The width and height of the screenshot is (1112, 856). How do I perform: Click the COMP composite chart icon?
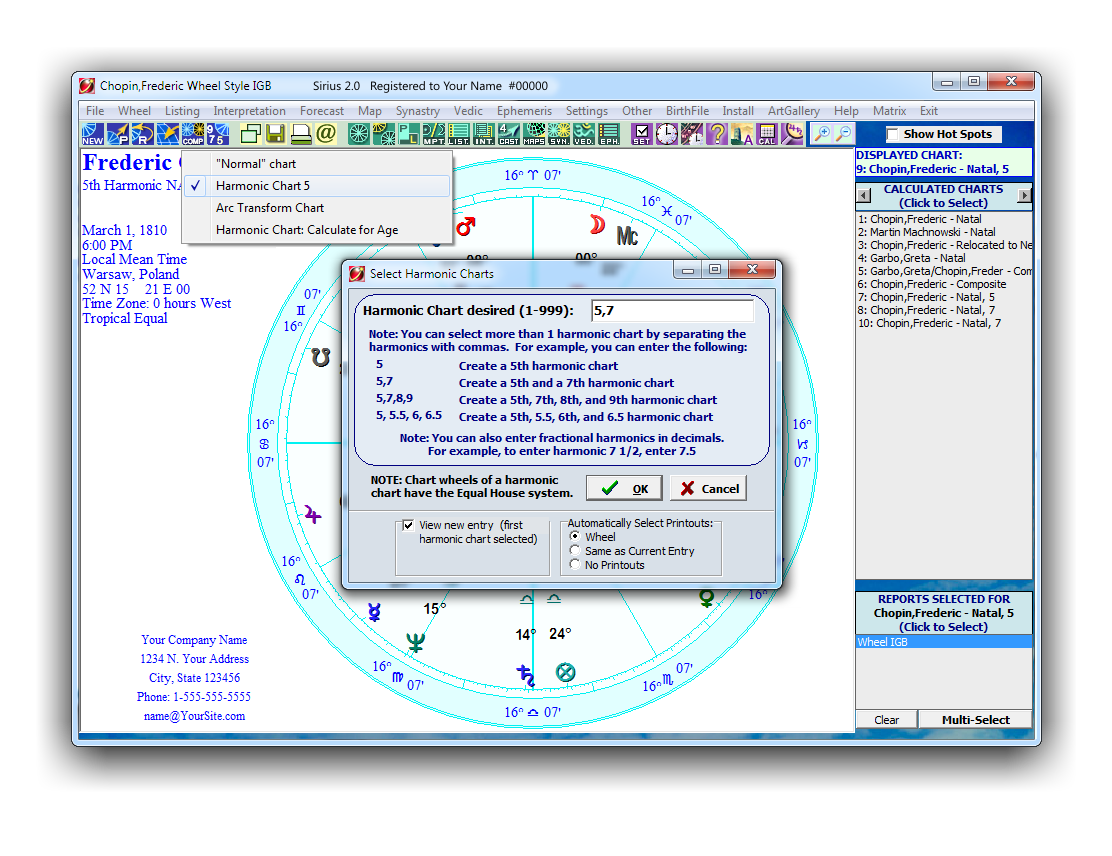[x=193, y=134]
